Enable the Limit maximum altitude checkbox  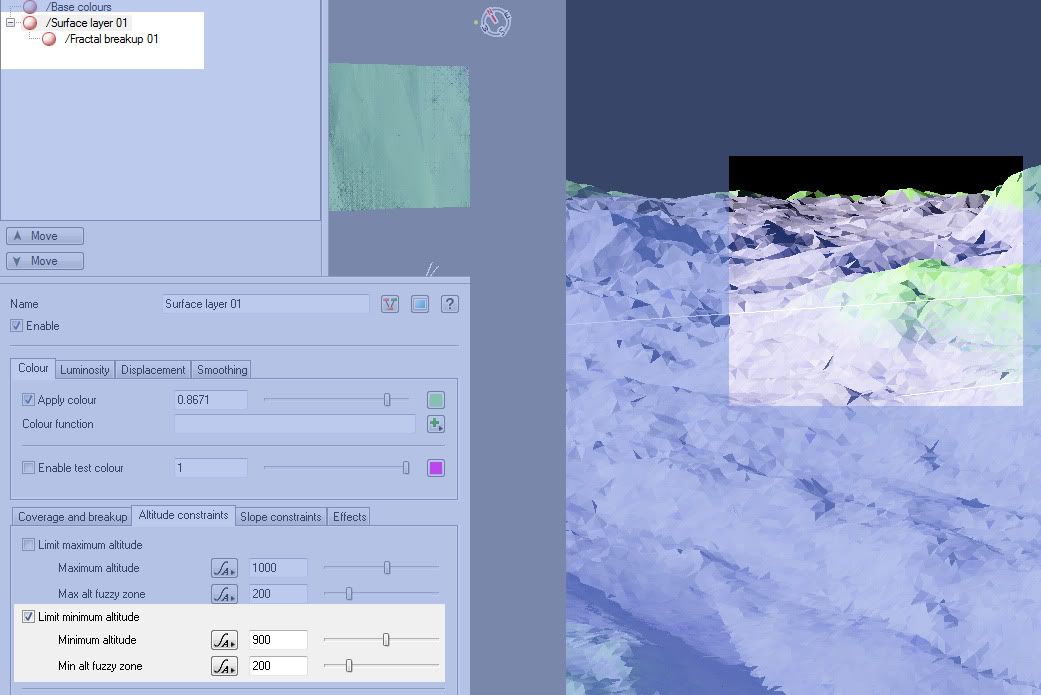pos(28,545)
